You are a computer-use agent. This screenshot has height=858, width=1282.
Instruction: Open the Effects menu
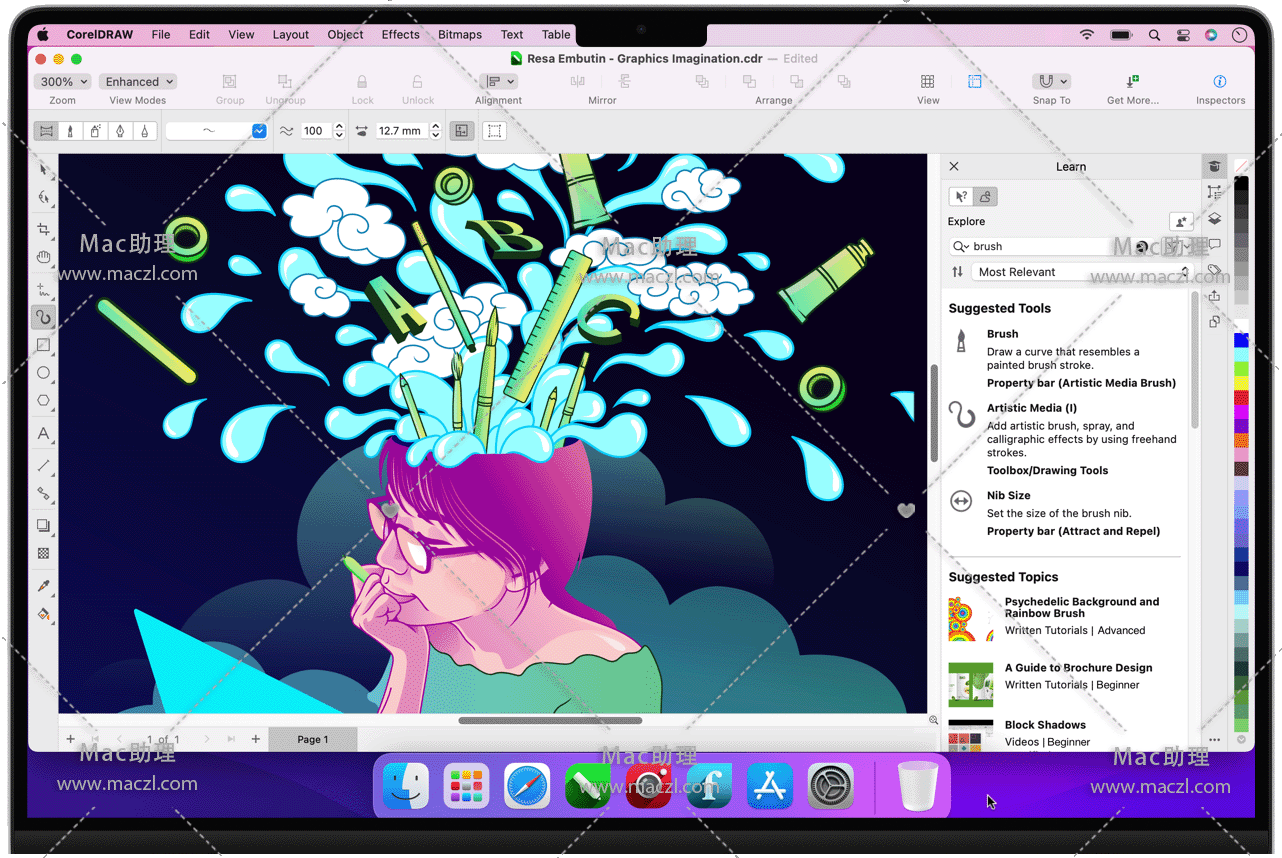tap(400, 34)
